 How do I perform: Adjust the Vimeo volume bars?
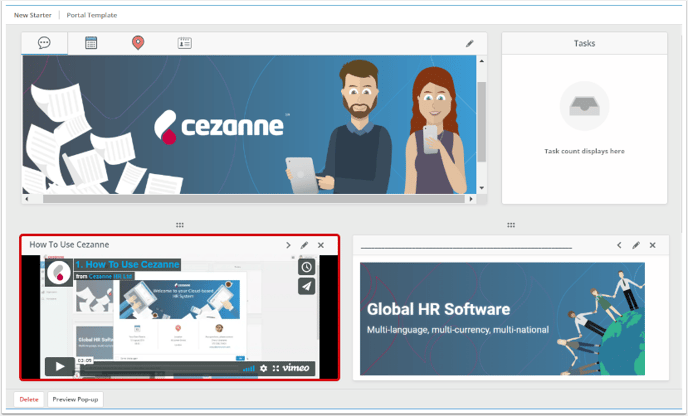pyautogui.click(x=249, y=368)
